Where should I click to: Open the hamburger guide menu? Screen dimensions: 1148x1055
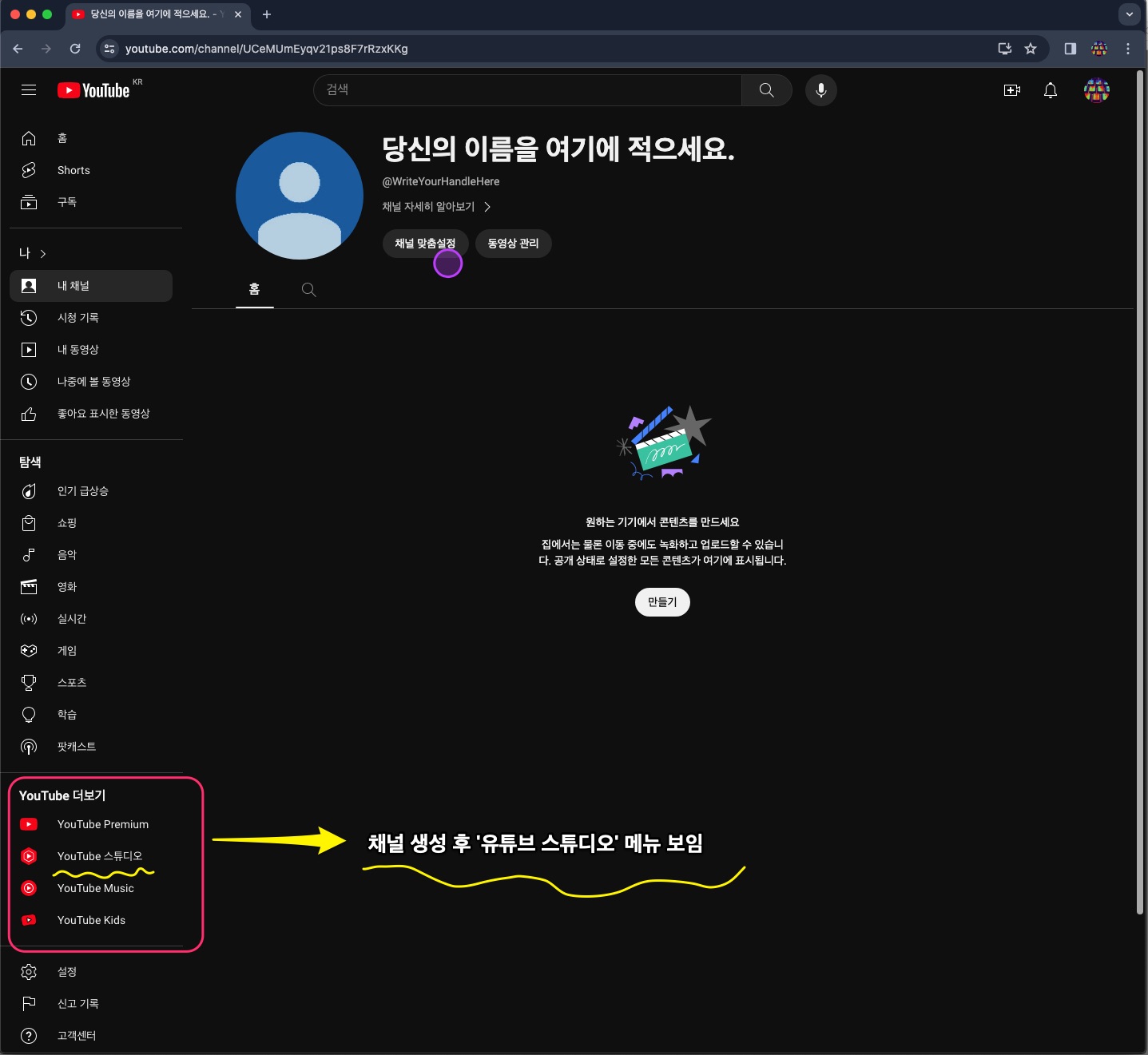tap(29, 90)
